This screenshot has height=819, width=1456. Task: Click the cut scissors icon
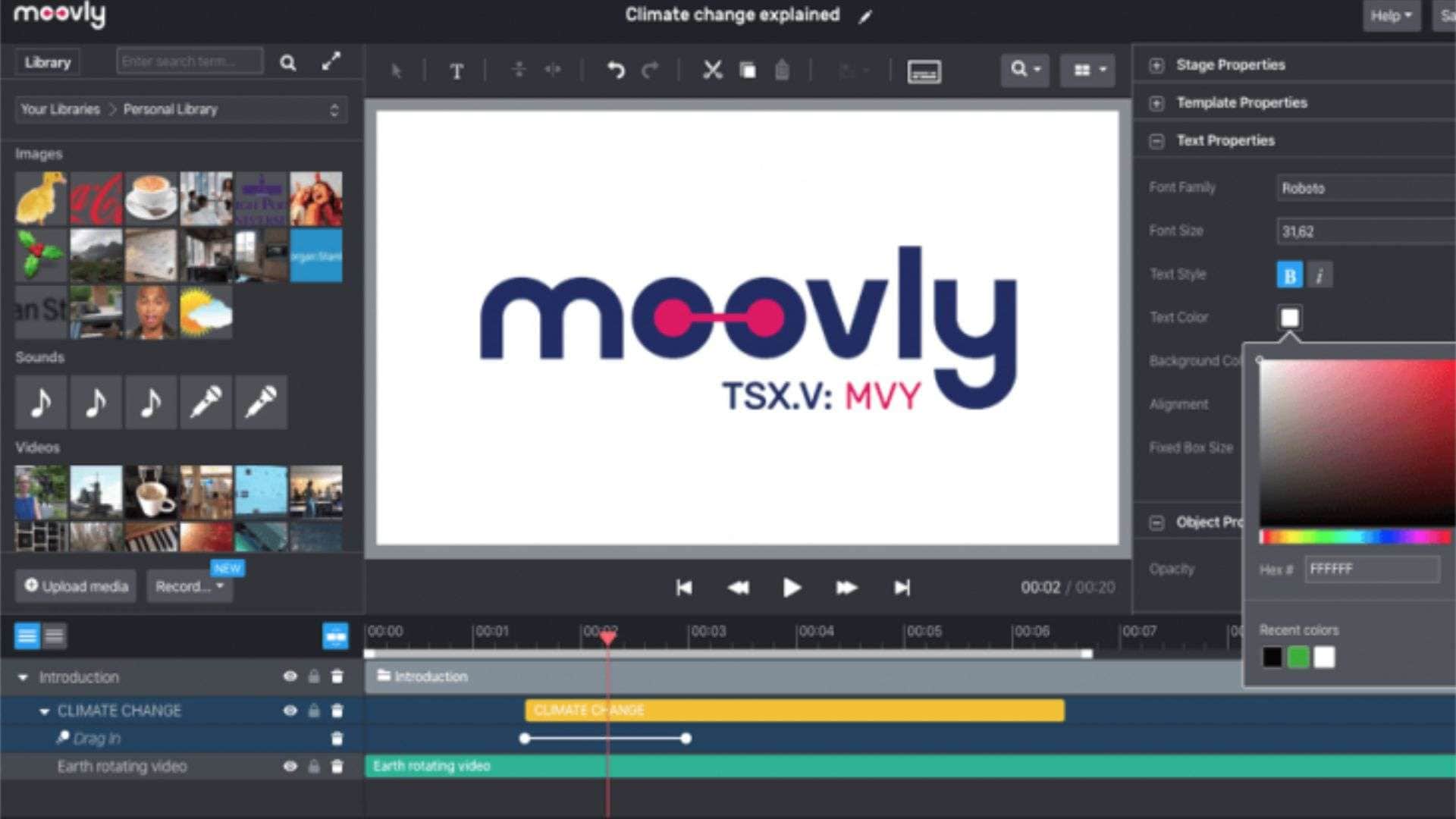pos(712,71)
